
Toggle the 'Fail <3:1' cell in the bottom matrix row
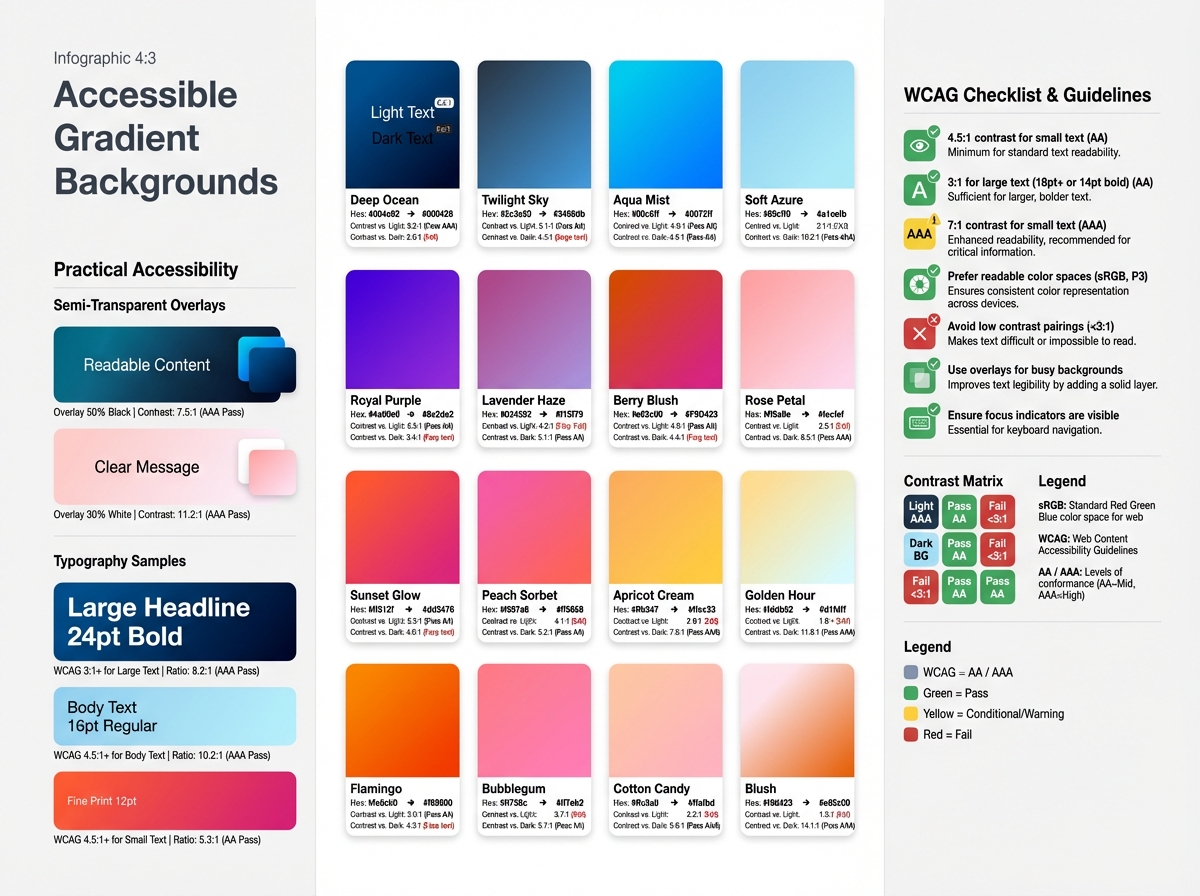pos(920,587)
